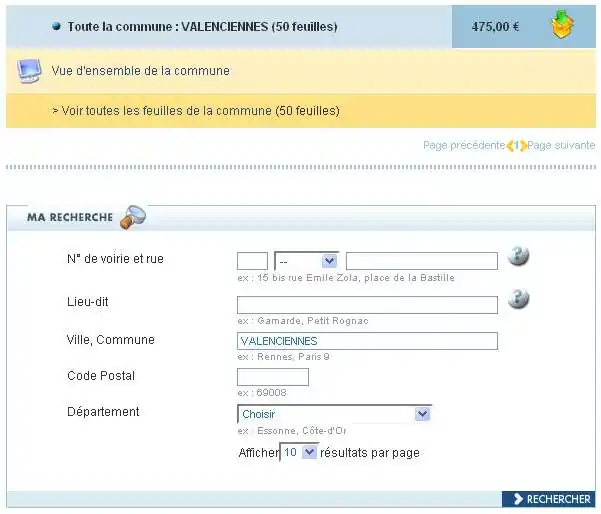This screenshot has height=514, width=601.
Task: Click the street name input field
Action: [421, 261]
